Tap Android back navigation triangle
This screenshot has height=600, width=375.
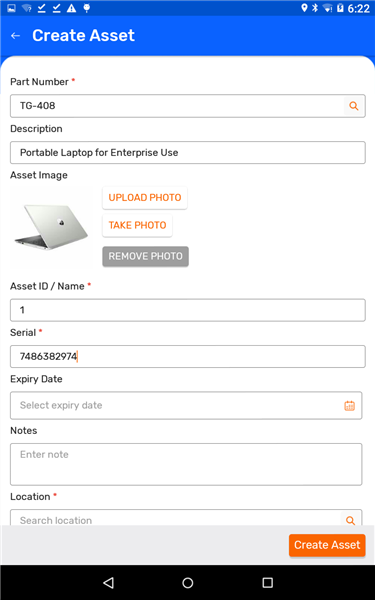pyautogui.click(x=109, y=582)
